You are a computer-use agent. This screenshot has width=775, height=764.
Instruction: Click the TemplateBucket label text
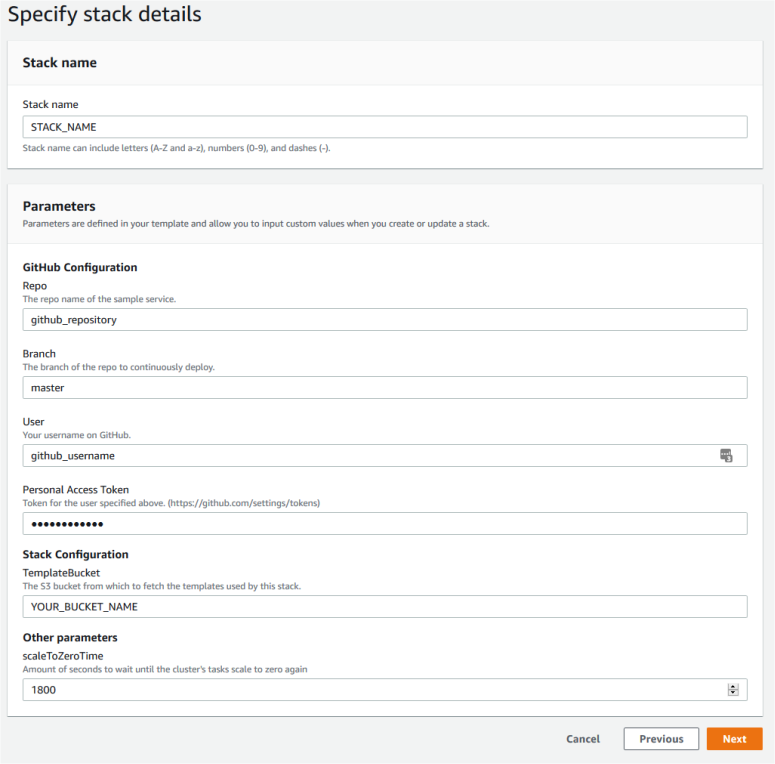pyautogui.click(x=61, y=573)
